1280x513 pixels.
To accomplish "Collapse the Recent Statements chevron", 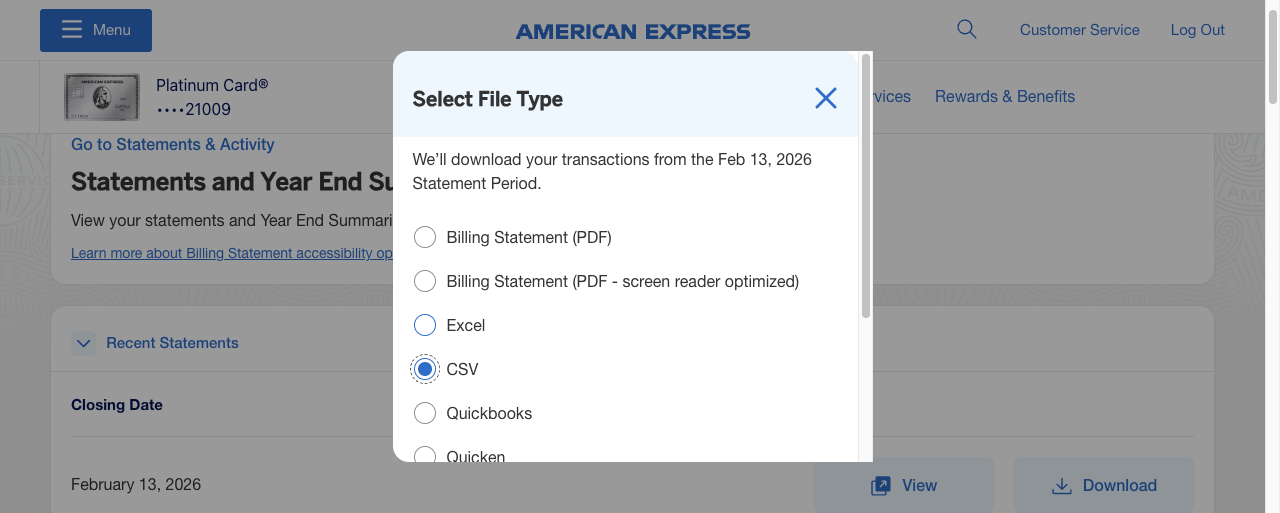I will (84, 343).
